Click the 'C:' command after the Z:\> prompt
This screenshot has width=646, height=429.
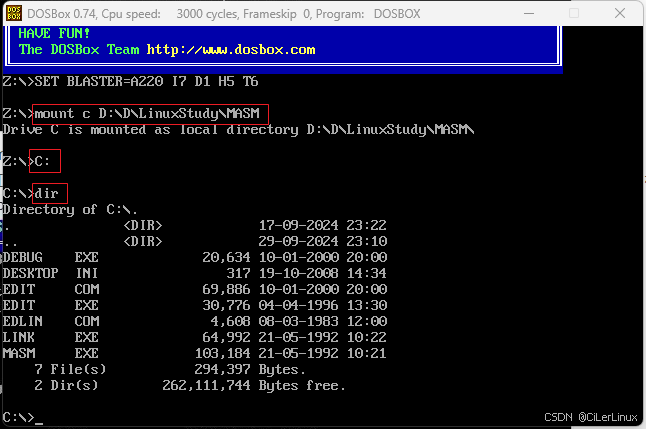pyautogui.click(x=42, y=161)
